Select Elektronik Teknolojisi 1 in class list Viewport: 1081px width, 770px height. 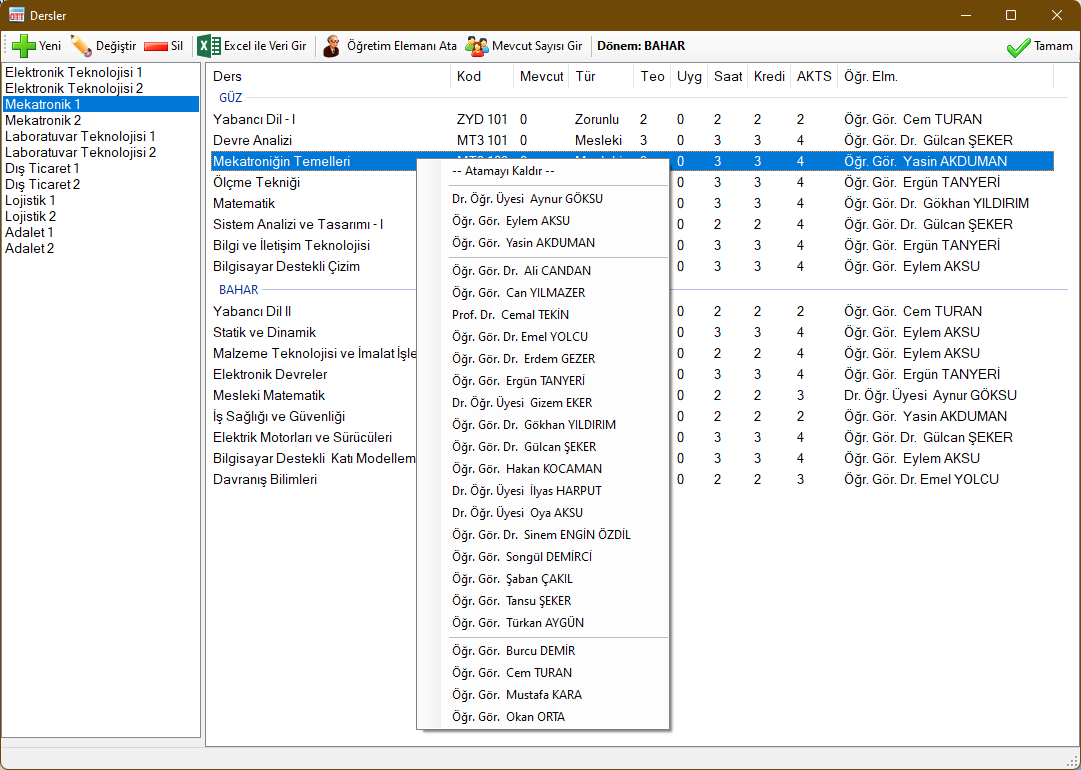[74, 73]
